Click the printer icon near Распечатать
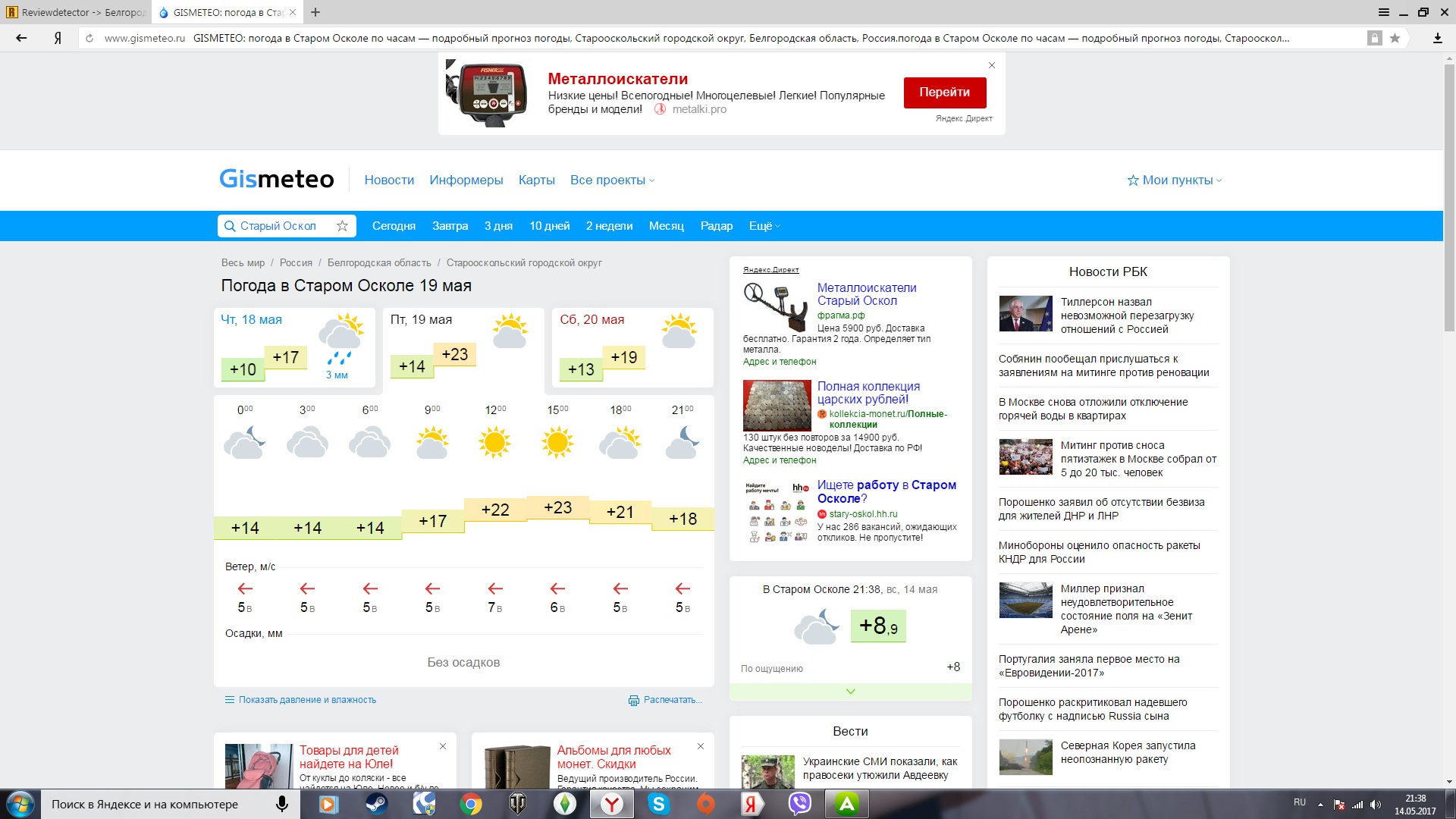1456x819 pixels. pos(634,700)
